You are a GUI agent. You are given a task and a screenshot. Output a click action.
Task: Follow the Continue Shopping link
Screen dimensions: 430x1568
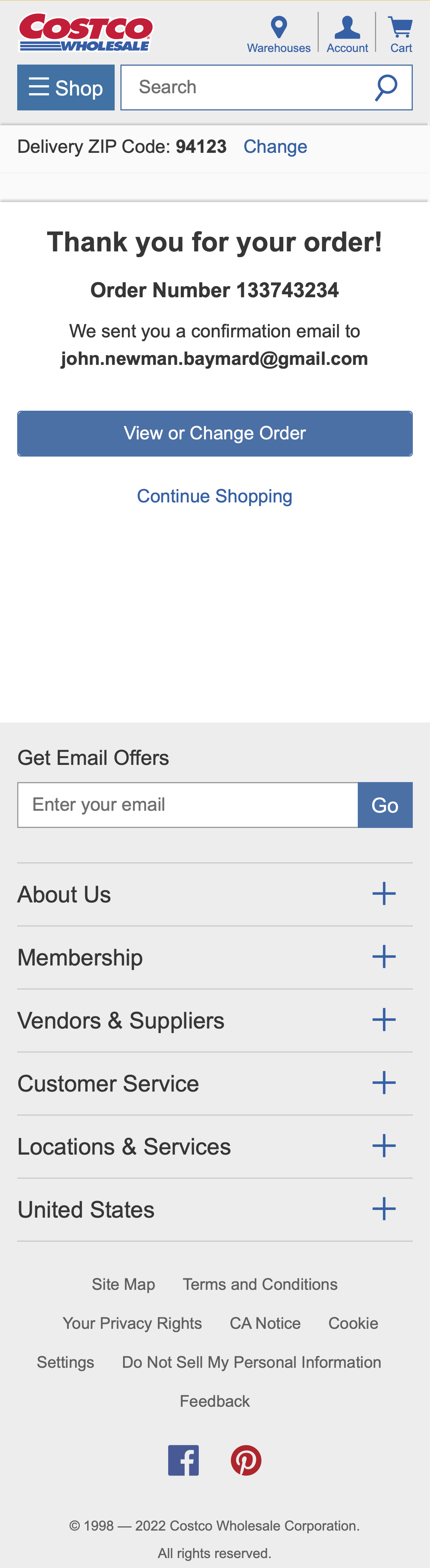point(214,496)
